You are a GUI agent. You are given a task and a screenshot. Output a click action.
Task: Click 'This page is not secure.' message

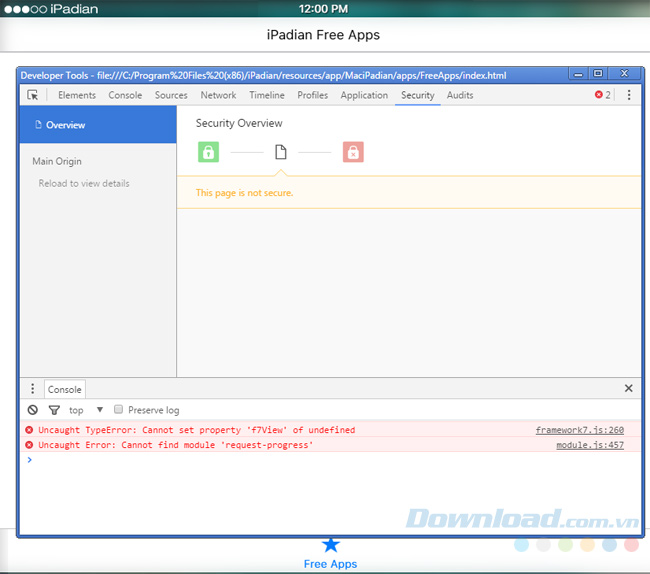244,193
